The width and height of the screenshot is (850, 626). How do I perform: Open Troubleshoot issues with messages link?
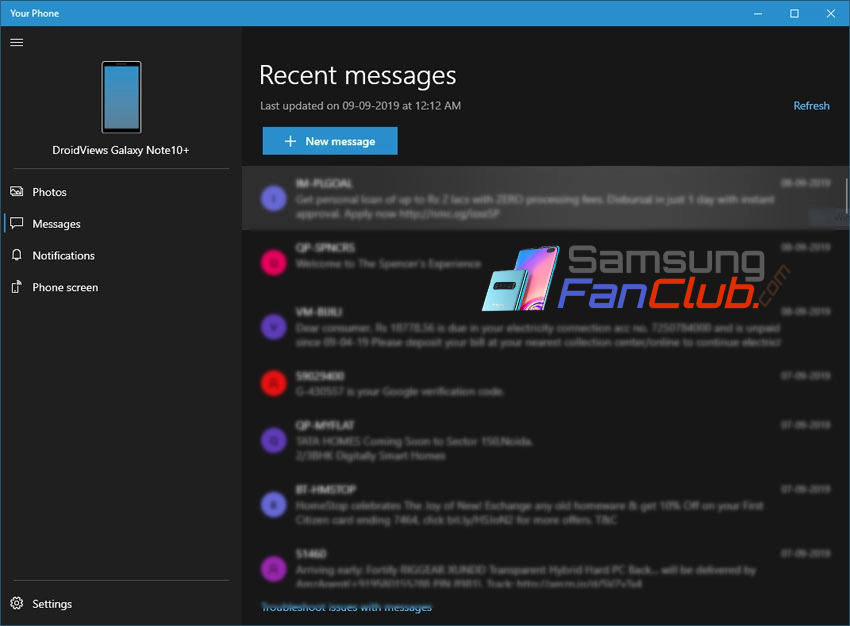346,608
